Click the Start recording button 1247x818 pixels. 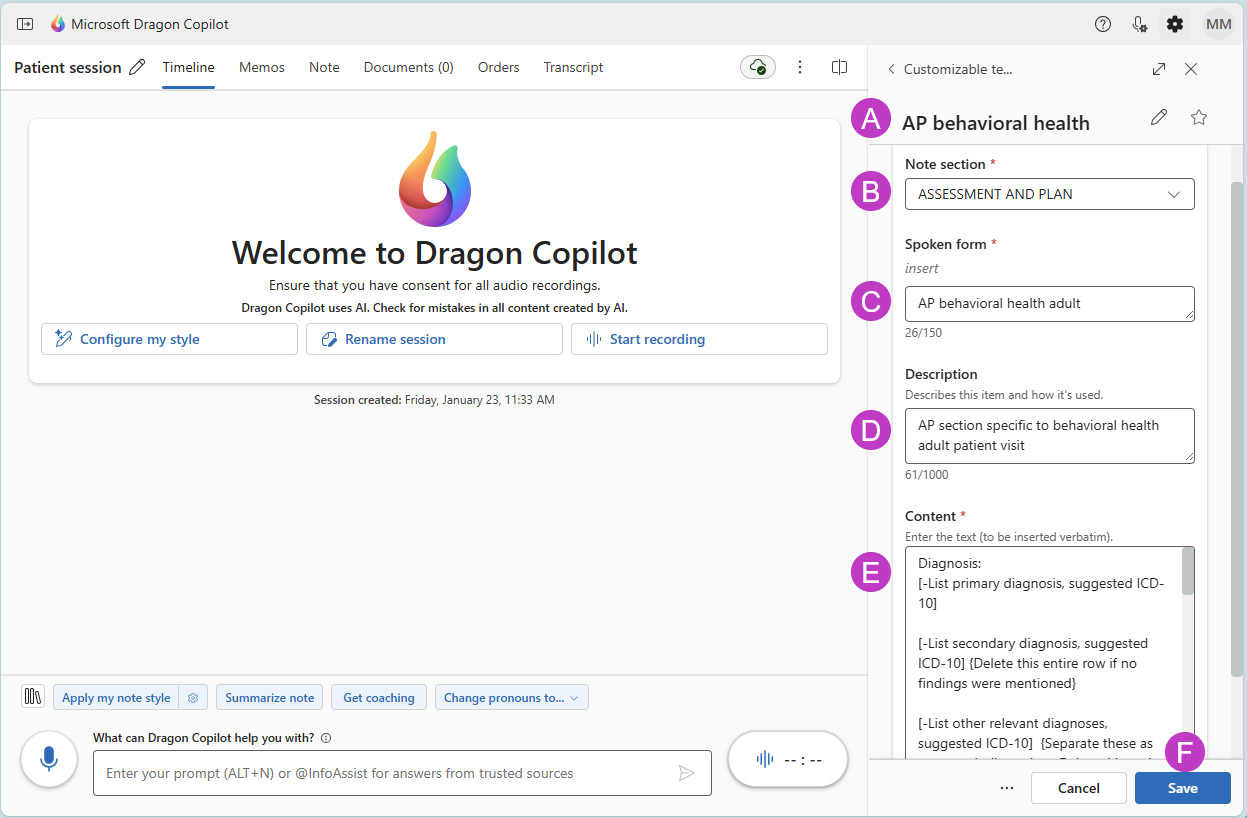pyautogui.click(x=699, y=339)
